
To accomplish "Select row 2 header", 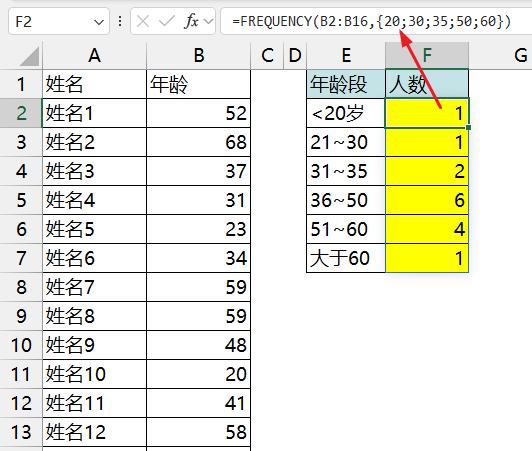I will click(x=21, y=113).
